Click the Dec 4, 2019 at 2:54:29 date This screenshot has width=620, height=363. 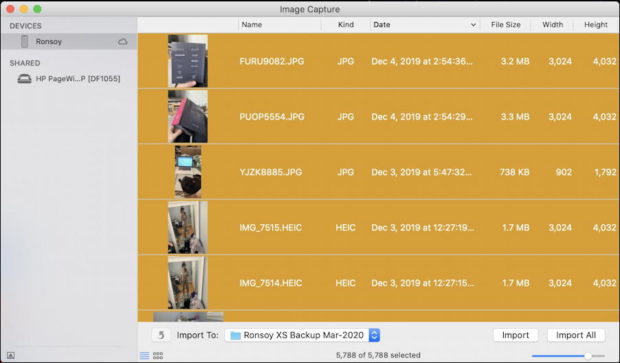tap(422, 117)
